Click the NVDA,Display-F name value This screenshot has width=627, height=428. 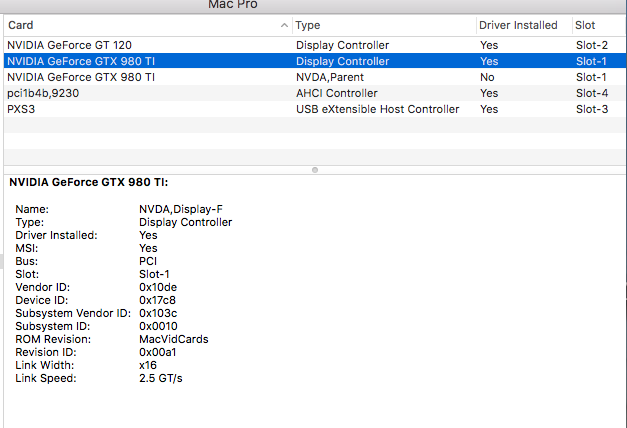(181, 209)
